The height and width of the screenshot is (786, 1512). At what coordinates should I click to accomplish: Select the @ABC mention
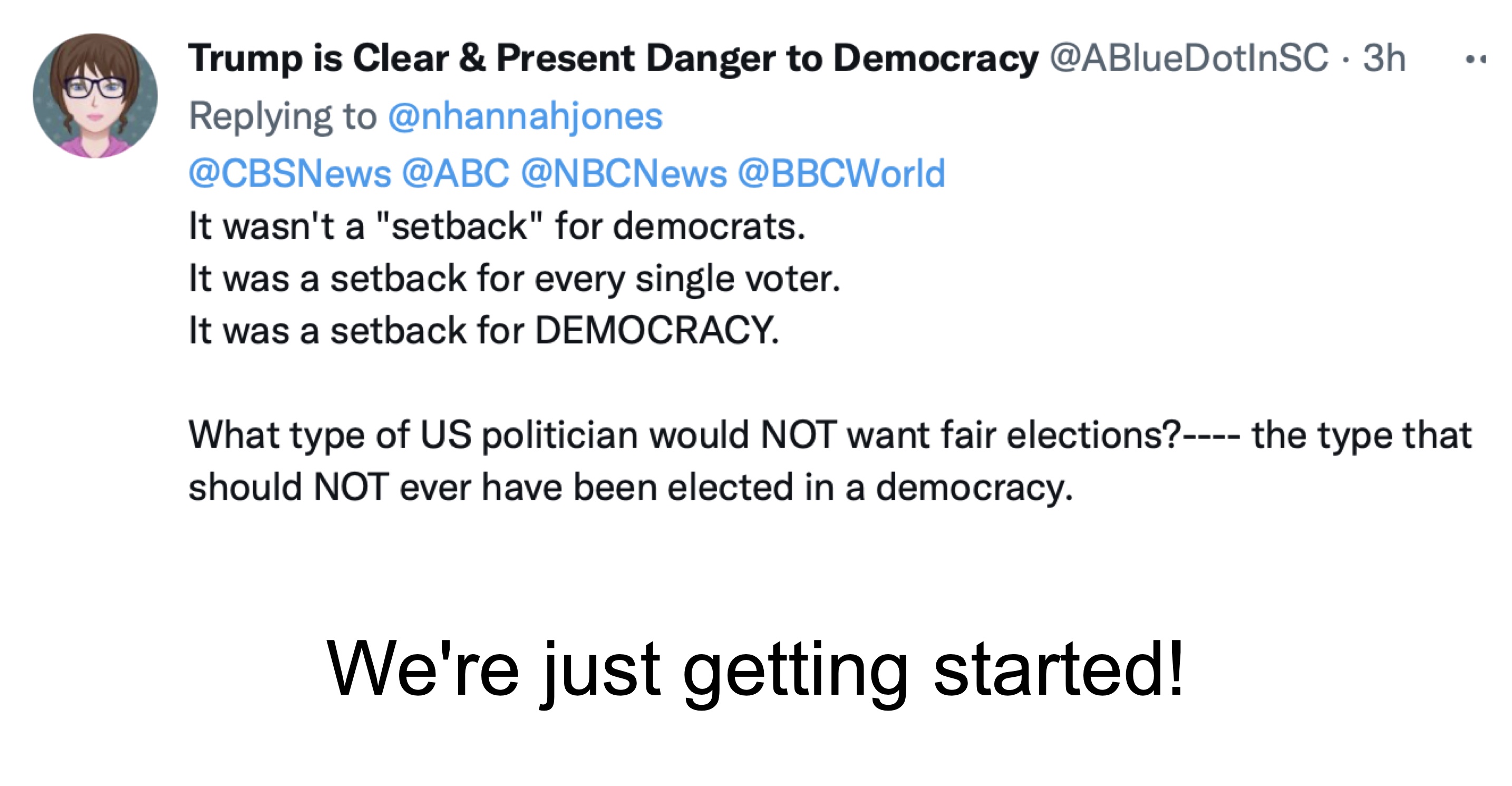click(455, 174)
